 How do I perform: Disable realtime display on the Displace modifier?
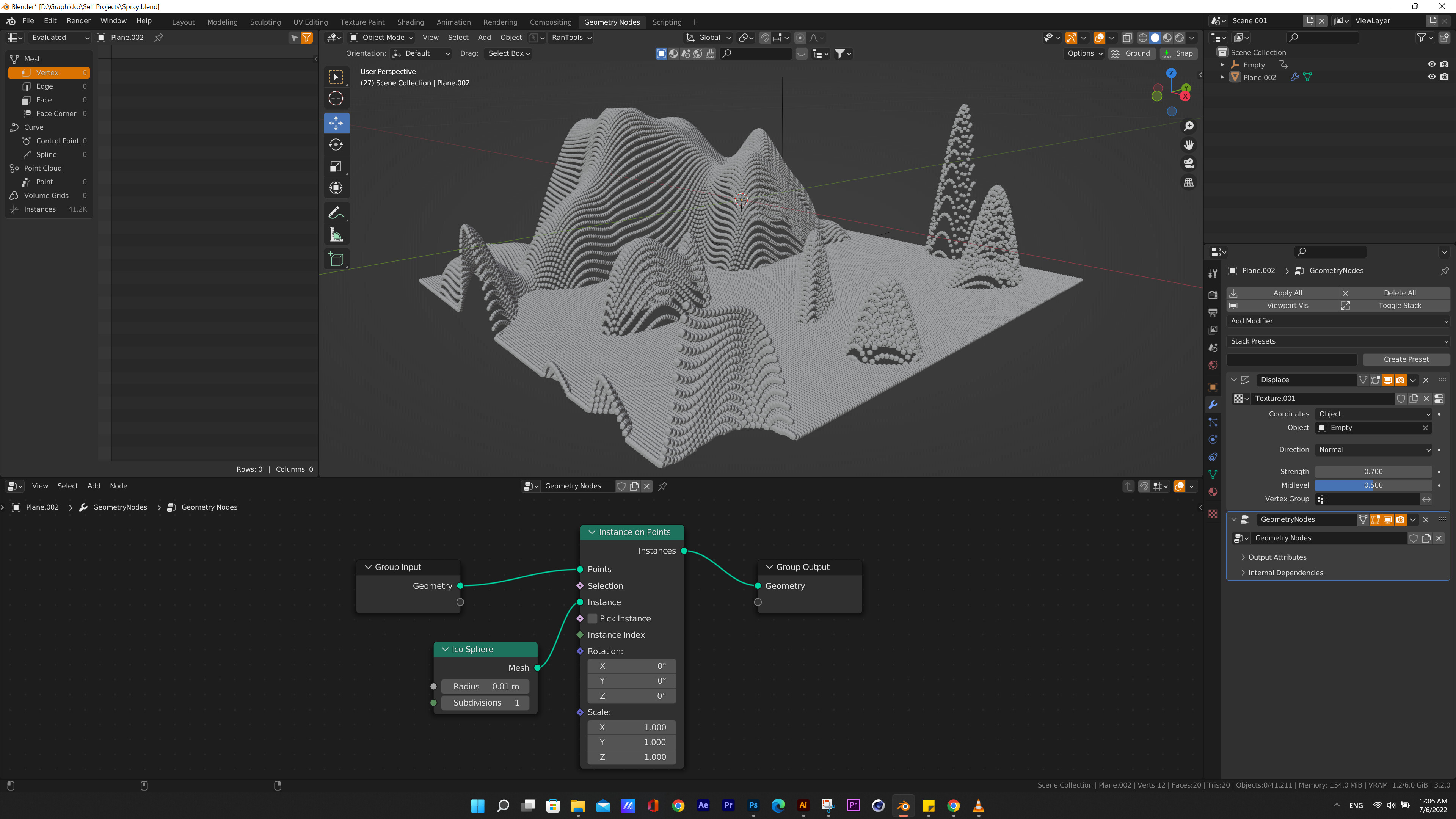pyautogui.click(x=1388, y=380)
